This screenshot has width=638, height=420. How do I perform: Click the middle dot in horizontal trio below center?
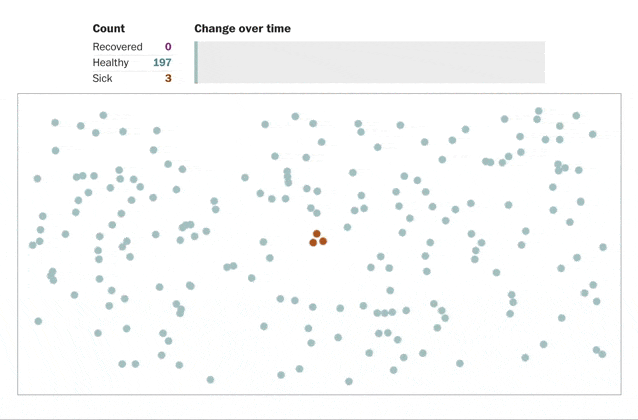385,313
